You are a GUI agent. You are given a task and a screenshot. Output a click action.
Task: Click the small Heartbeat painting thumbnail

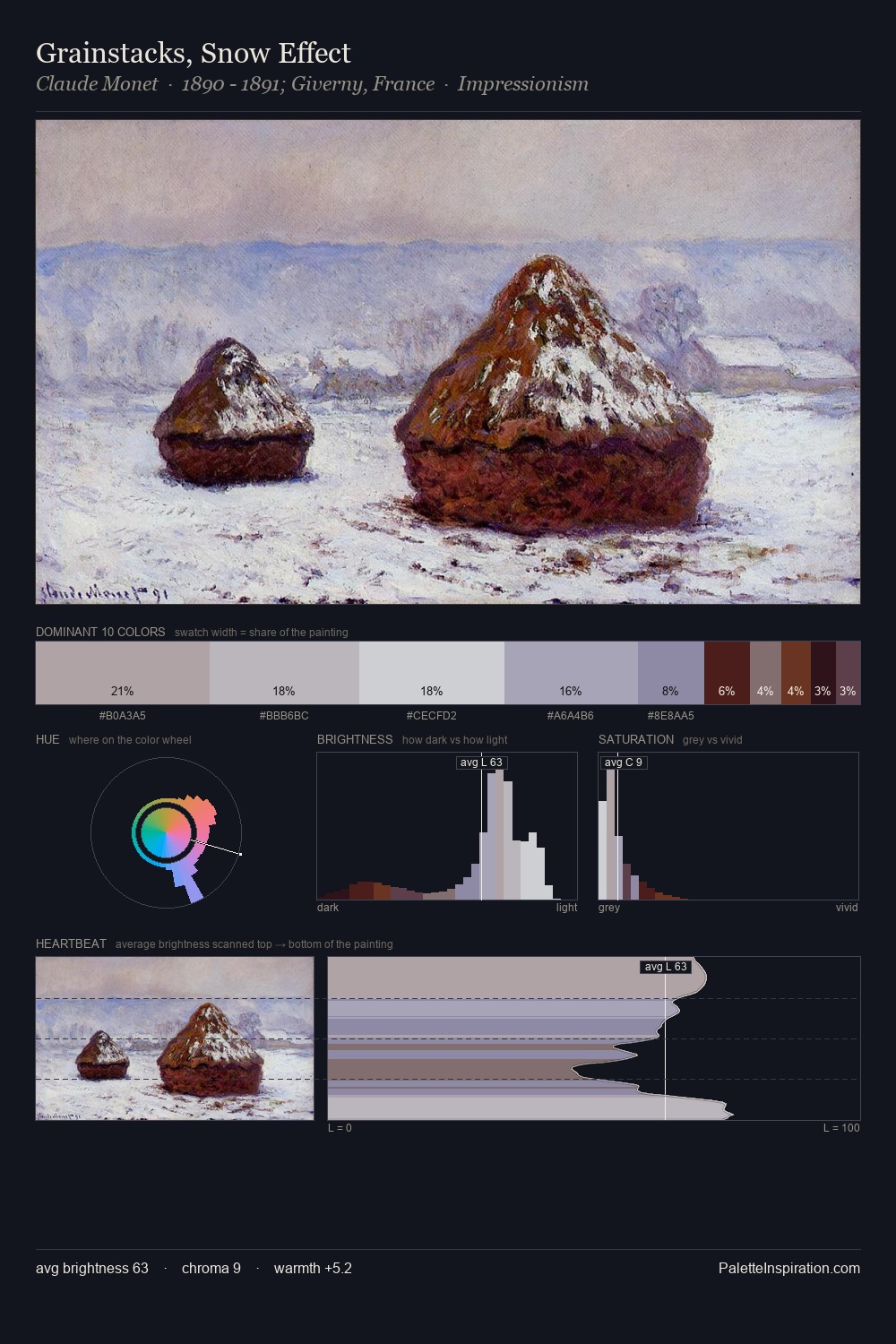coord(175,1038)
